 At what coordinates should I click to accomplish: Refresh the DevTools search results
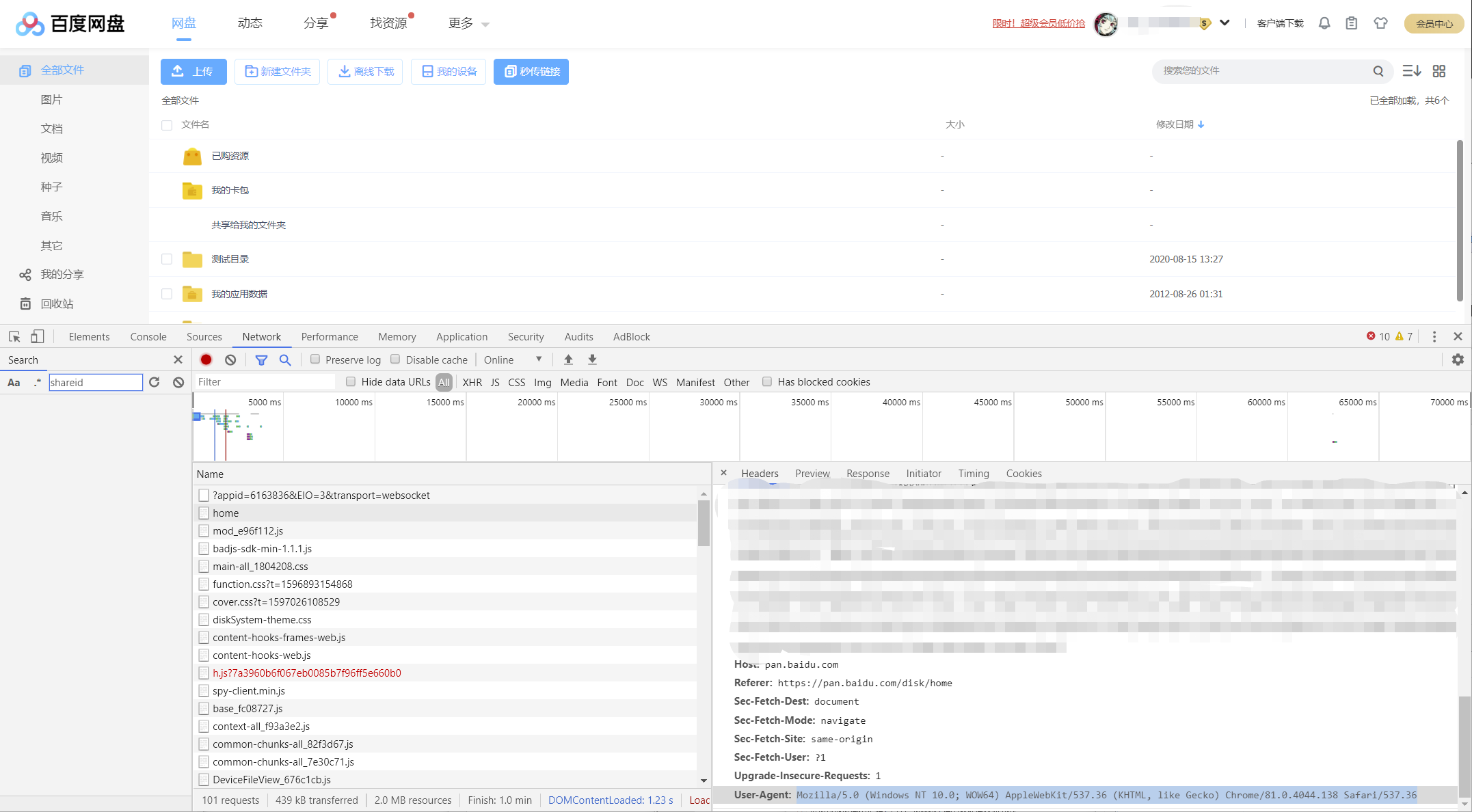click(x=155, y=382)
